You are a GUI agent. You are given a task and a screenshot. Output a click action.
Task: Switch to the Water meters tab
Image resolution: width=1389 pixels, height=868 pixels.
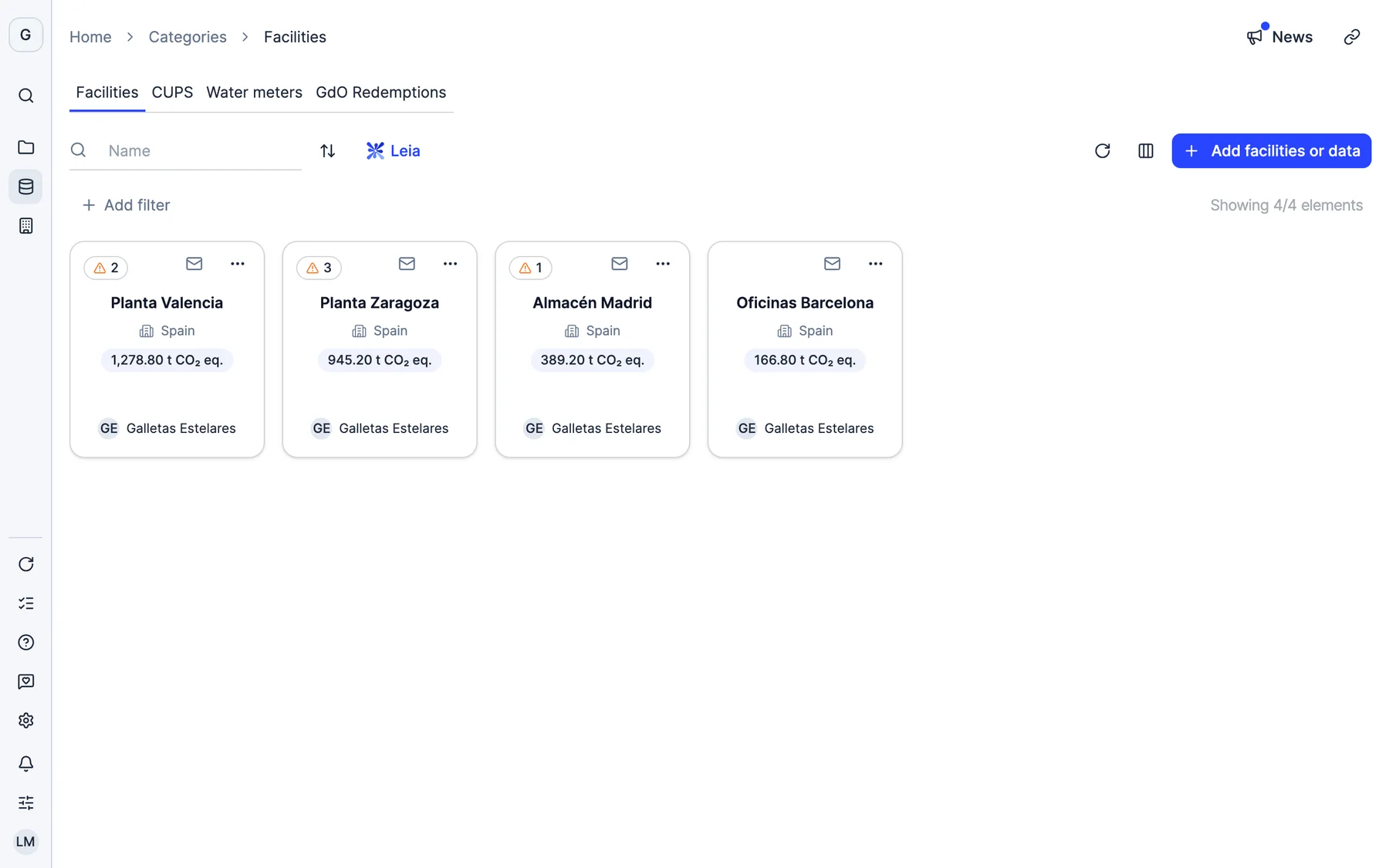tap(254, 93)
